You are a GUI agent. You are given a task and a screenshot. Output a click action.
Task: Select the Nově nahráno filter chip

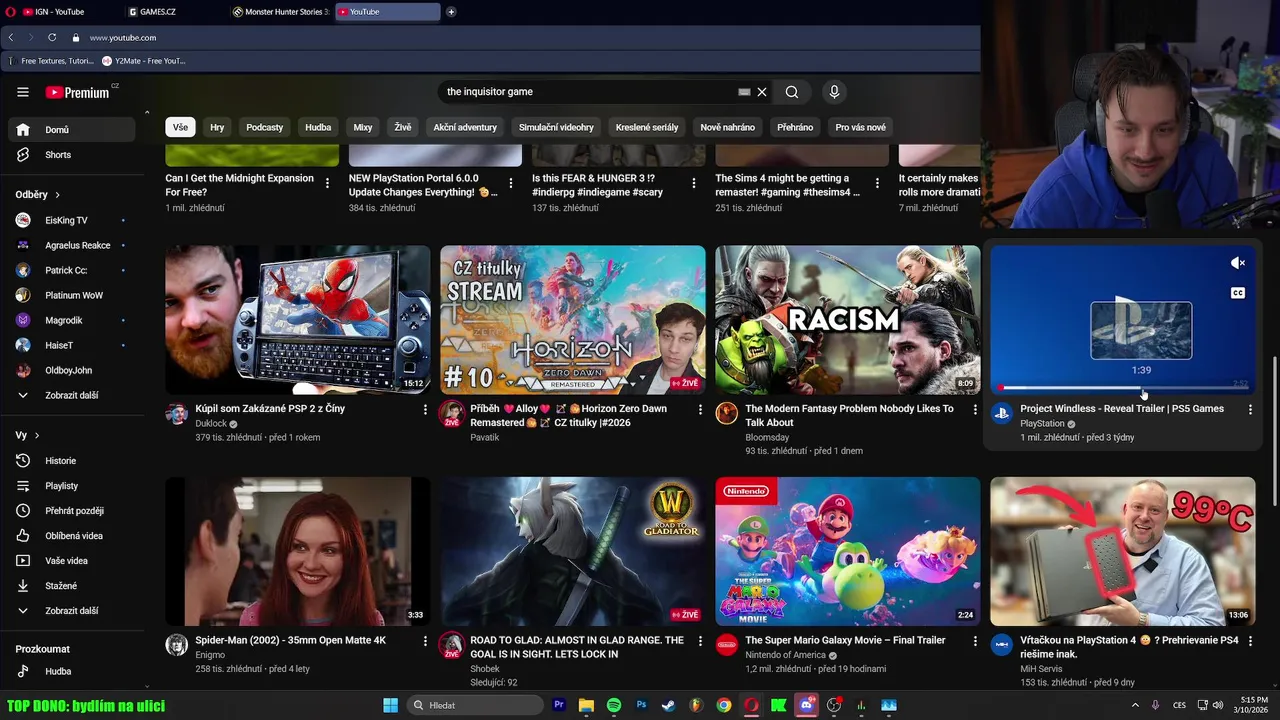pyautogui.click(x=728, y=127)
